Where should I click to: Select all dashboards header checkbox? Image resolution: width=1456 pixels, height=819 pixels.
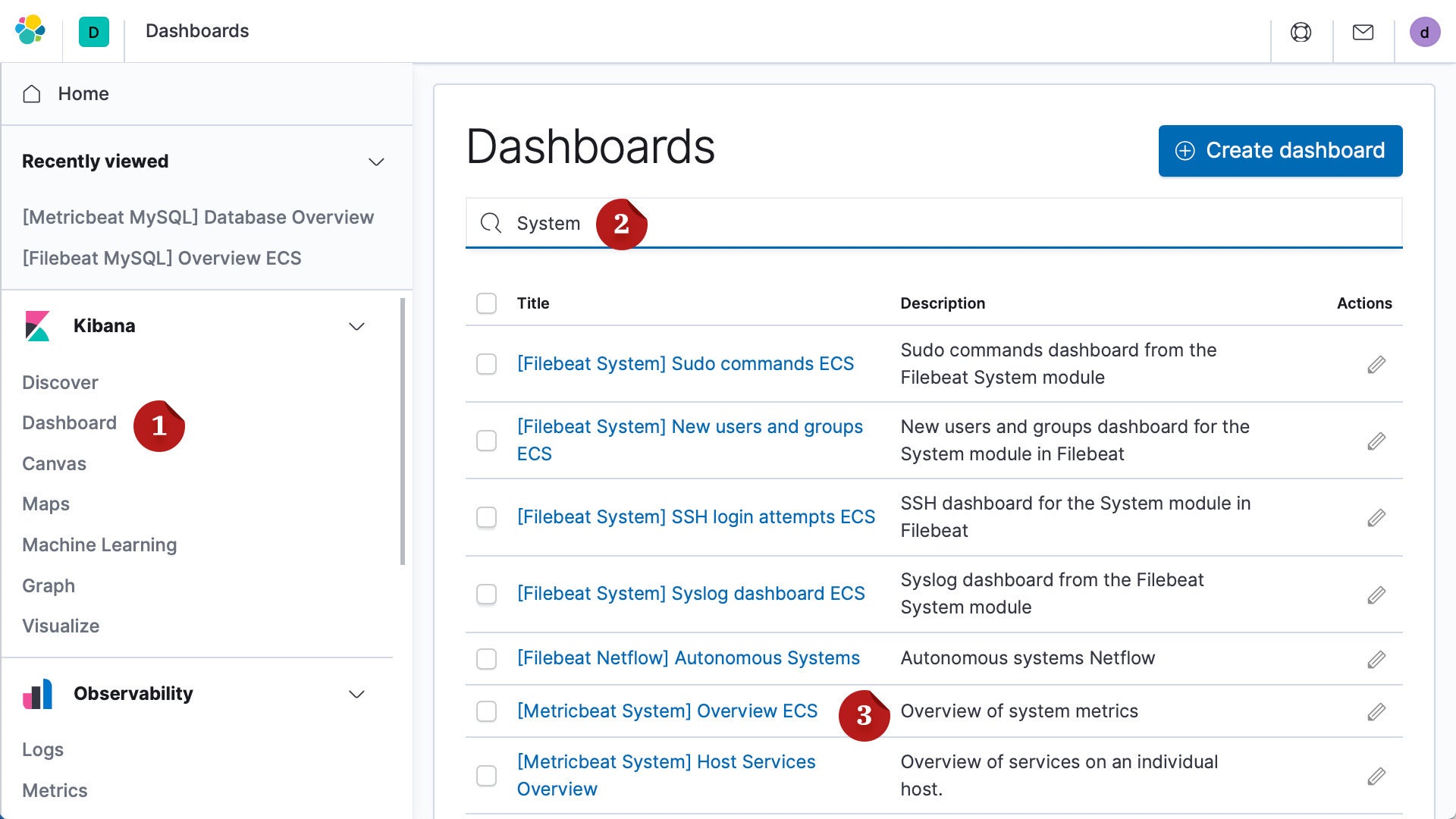[486, 303]
